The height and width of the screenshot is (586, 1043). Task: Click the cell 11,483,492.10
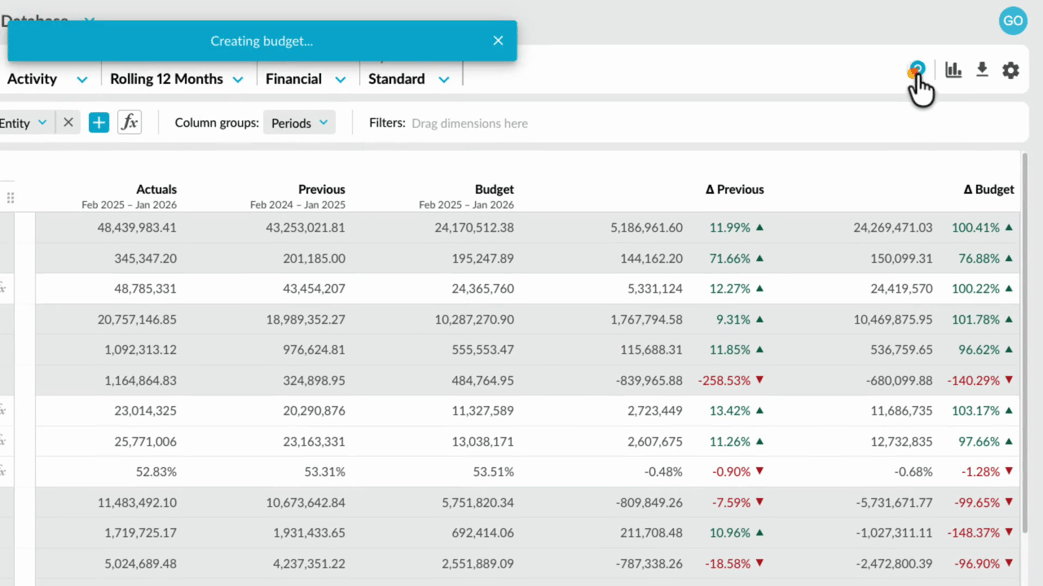point(137,502)
